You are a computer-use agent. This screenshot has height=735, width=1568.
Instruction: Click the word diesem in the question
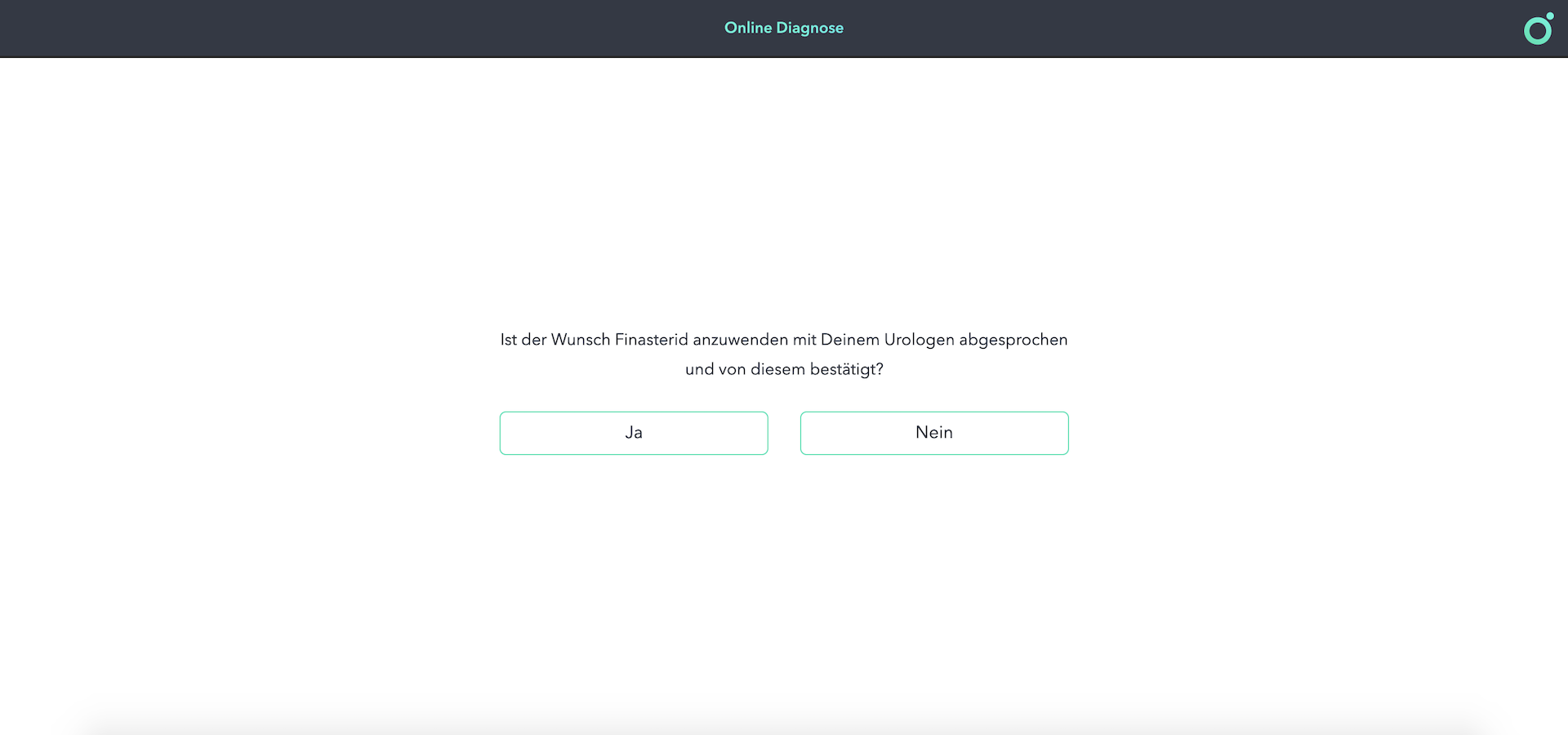click(x=777, y=369)
